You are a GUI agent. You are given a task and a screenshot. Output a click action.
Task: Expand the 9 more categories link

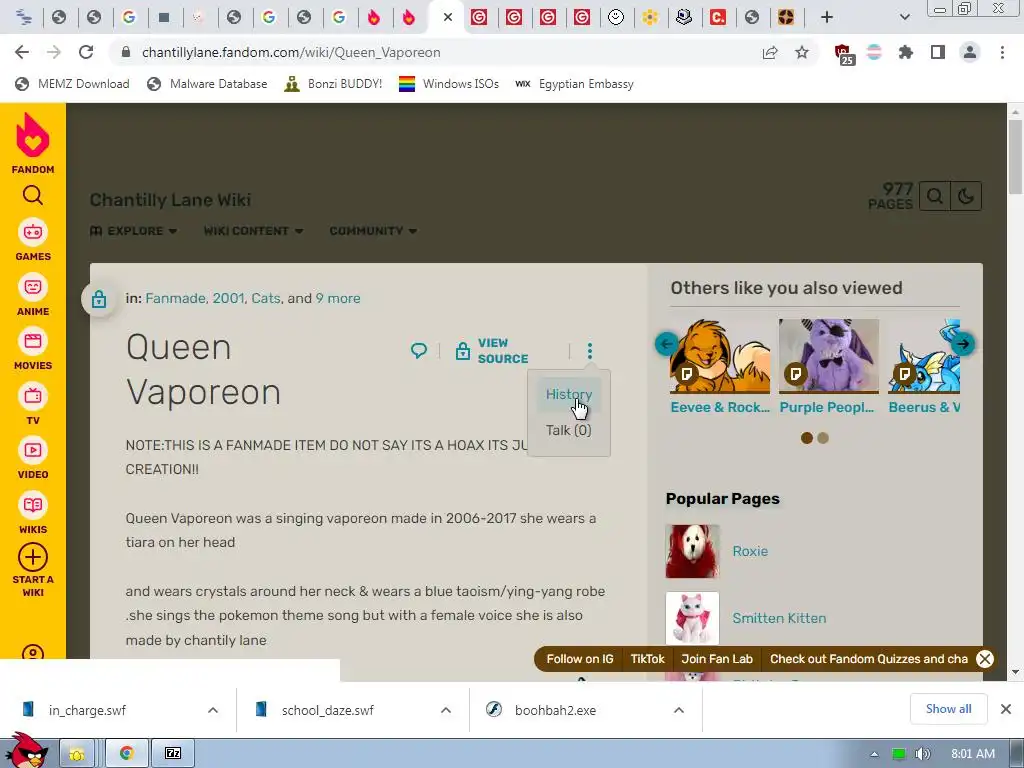[338, 298]
